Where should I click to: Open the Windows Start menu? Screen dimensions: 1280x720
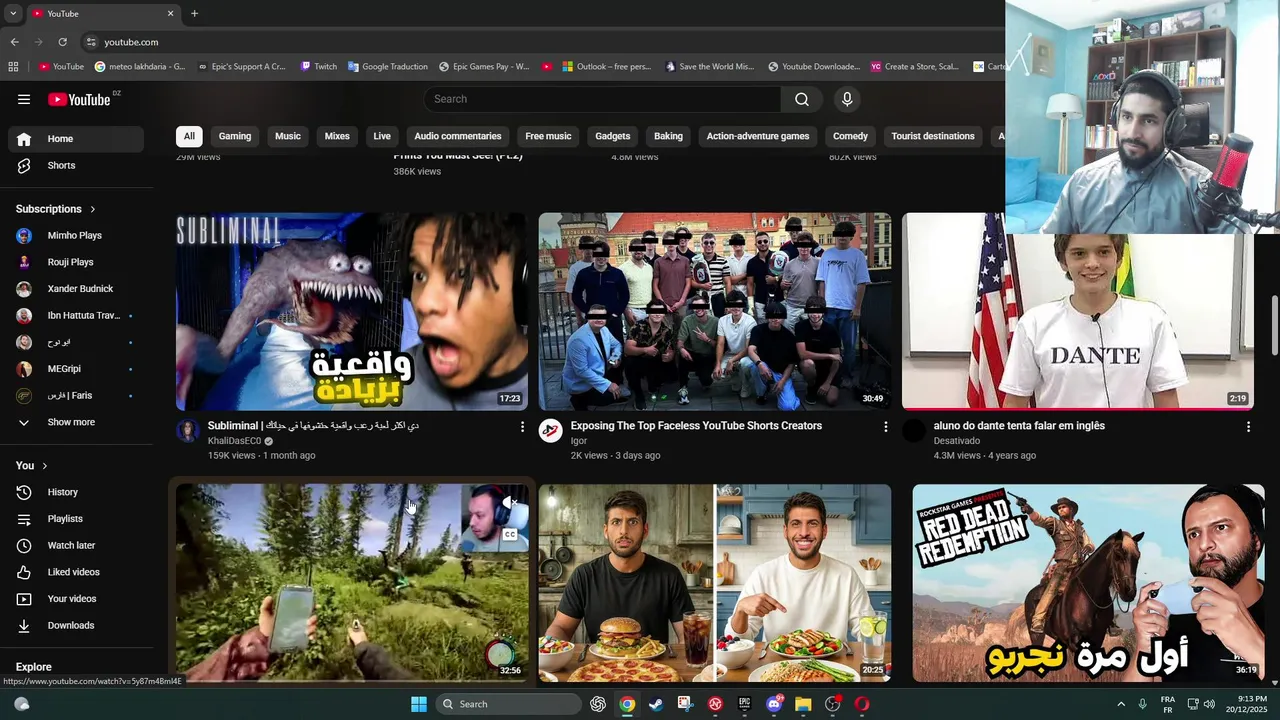[x=419, y=704]
